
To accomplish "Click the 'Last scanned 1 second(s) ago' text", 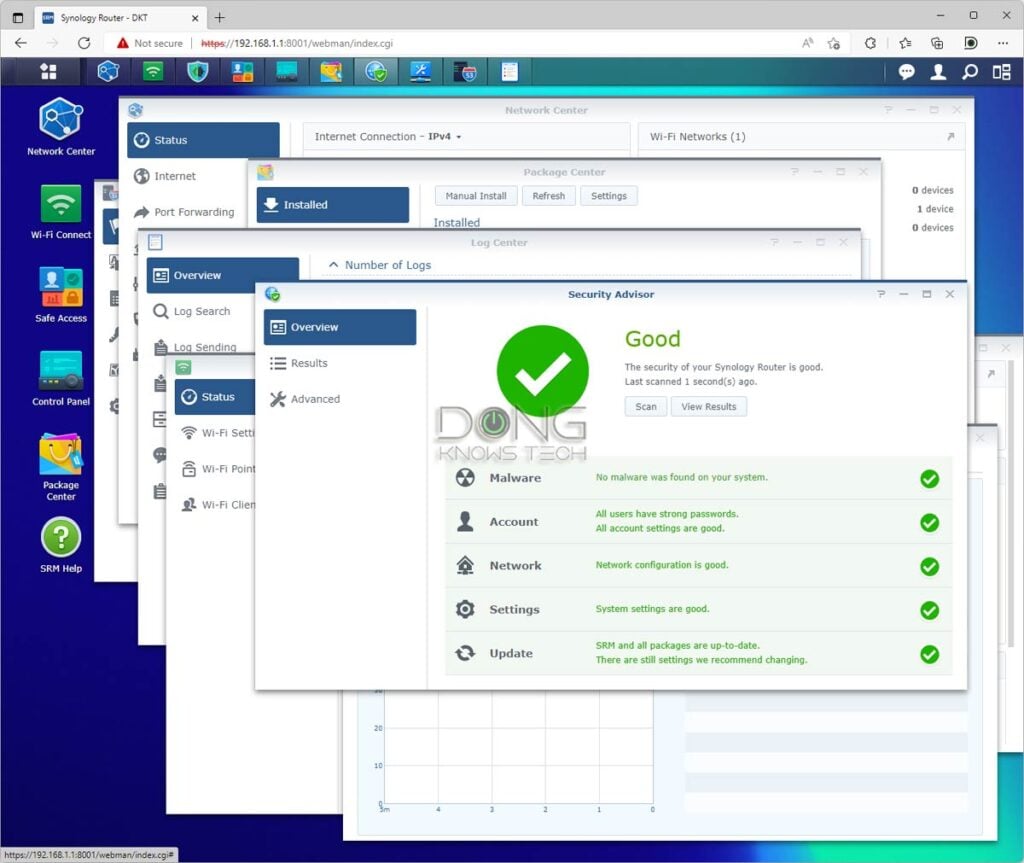I will (691, 382).
